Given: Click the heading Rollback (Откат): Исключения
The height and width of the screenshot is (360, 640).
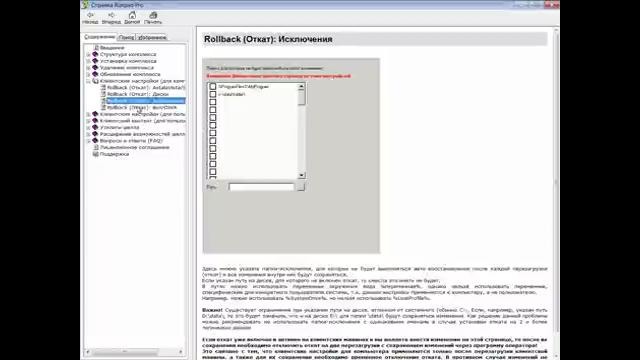Looking at the screenshot, I should [268, 39].
